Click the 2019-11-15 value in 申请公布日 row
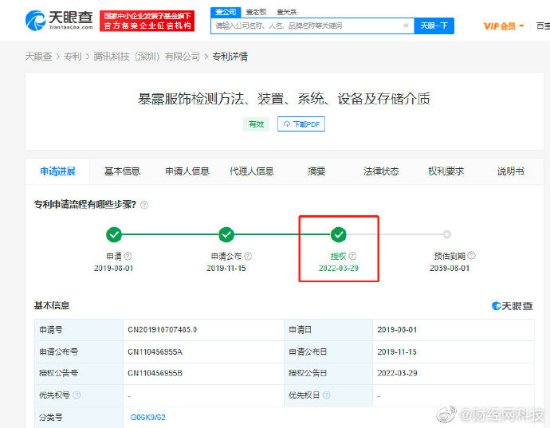550x428 pixels. coord(397,352)
